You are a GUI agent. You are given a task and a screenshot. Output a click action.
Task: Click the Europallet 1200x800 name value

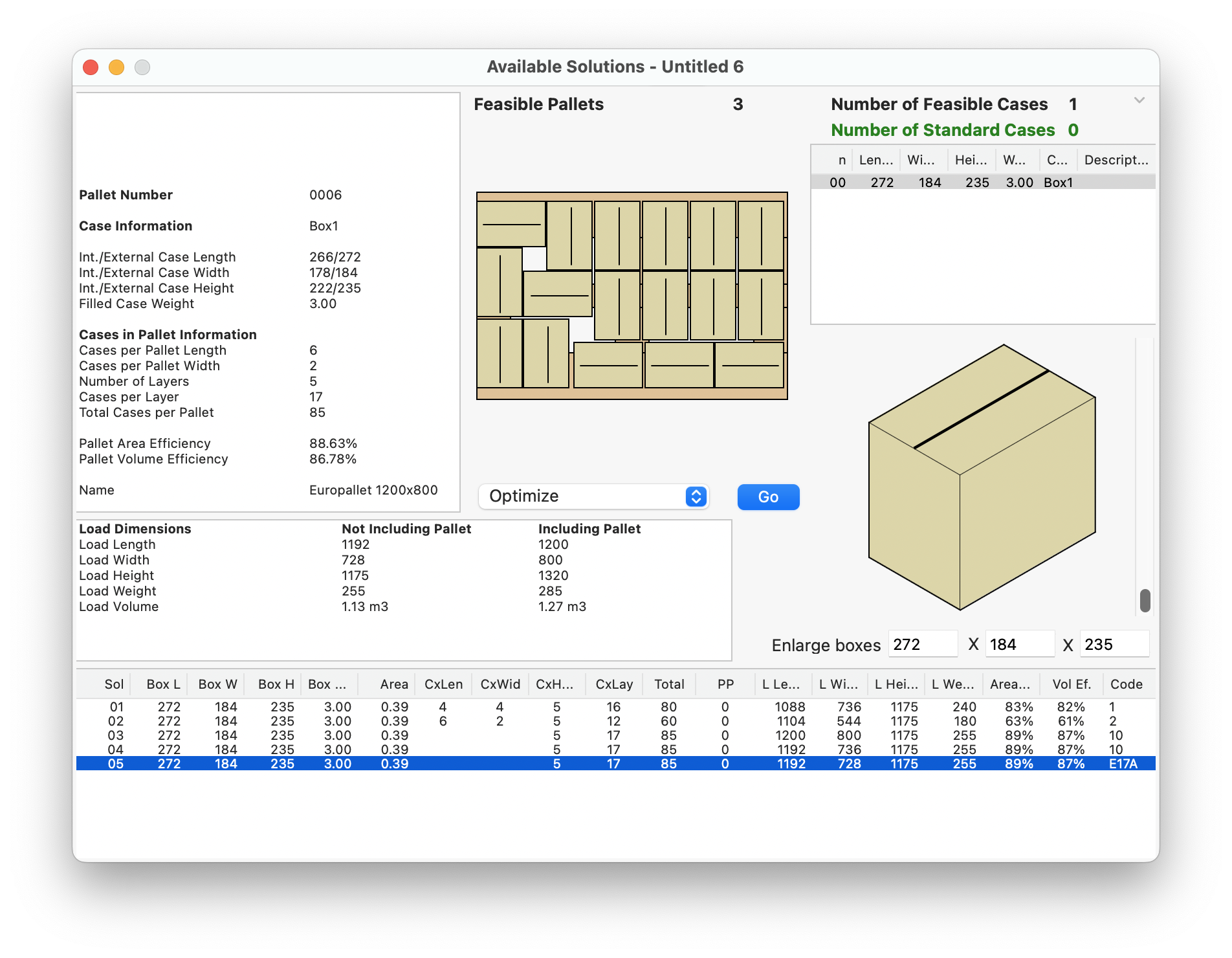pyautogui.click(x=373, y=490)
